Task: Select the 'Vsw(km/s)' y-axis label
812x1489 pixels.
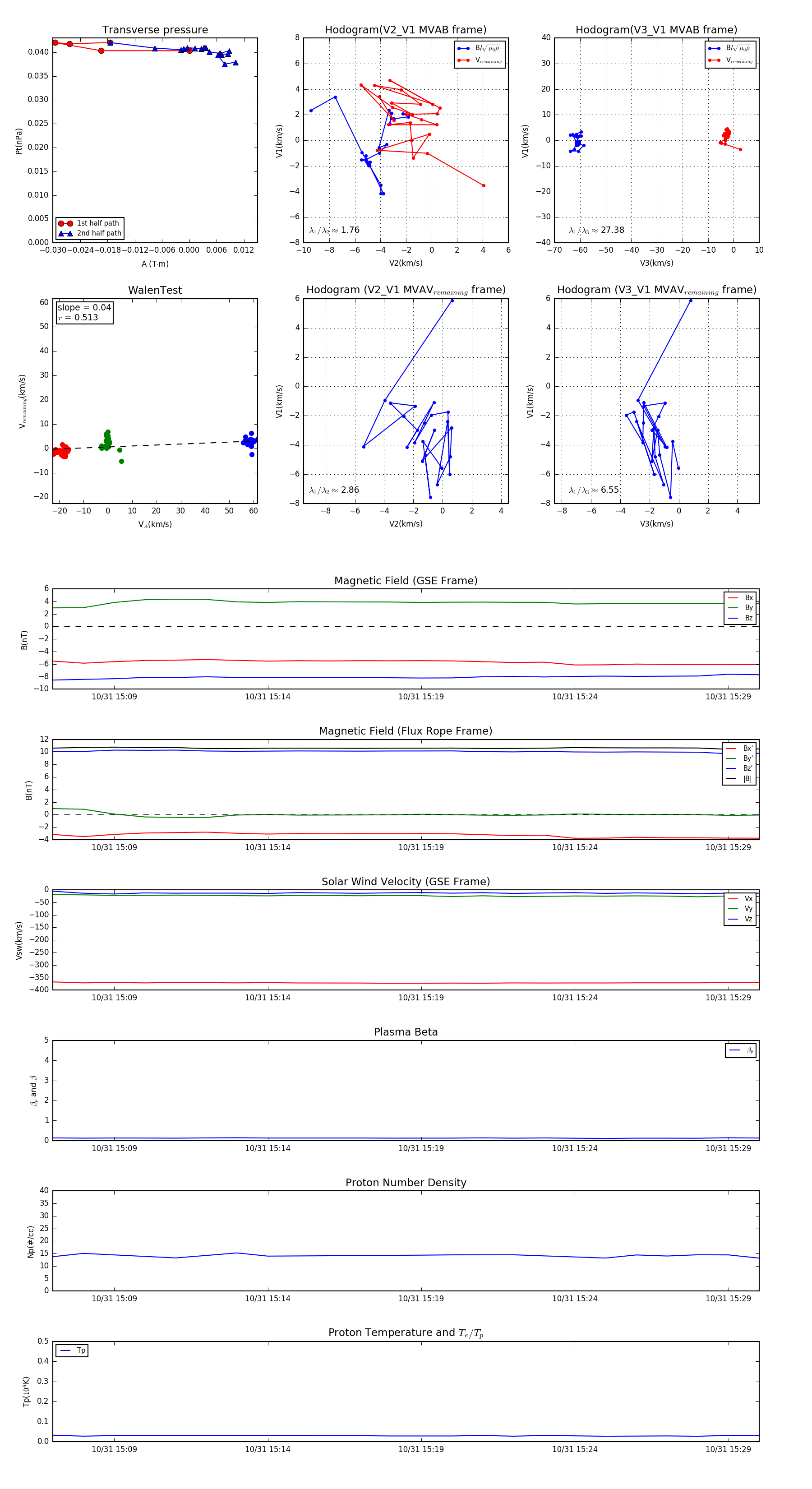Action: [18, 940]
